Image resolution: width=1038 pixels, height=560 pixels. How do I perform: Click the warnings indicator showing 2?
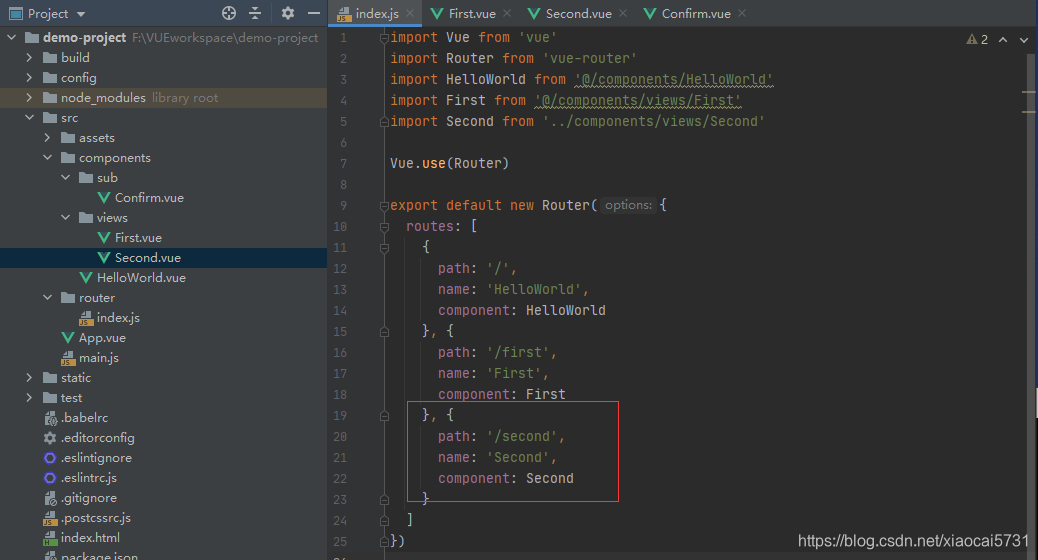pos(977,40)
